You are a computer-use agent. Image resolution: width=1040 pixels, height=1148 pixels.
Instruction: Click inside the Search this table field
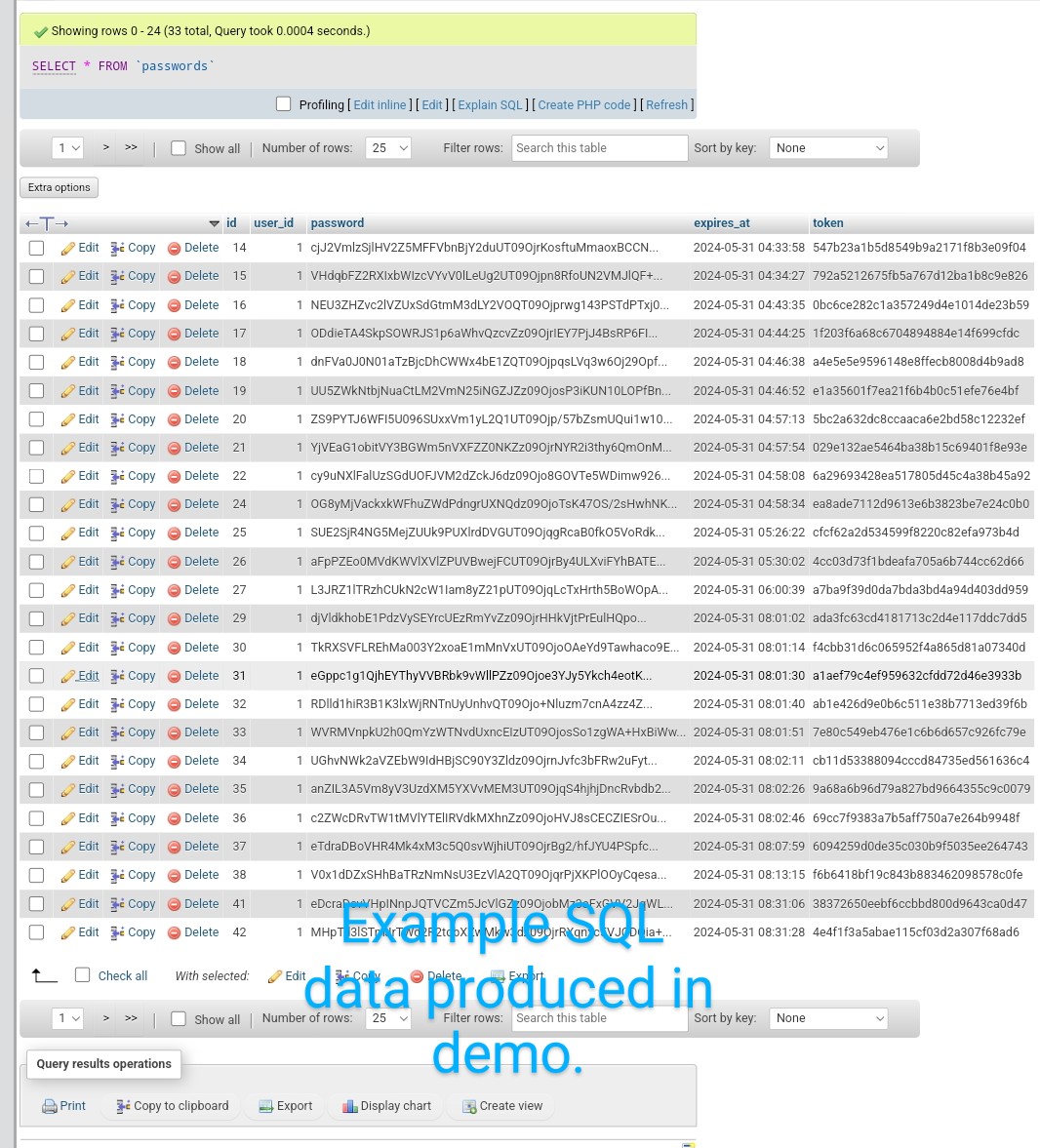point(598,147)
